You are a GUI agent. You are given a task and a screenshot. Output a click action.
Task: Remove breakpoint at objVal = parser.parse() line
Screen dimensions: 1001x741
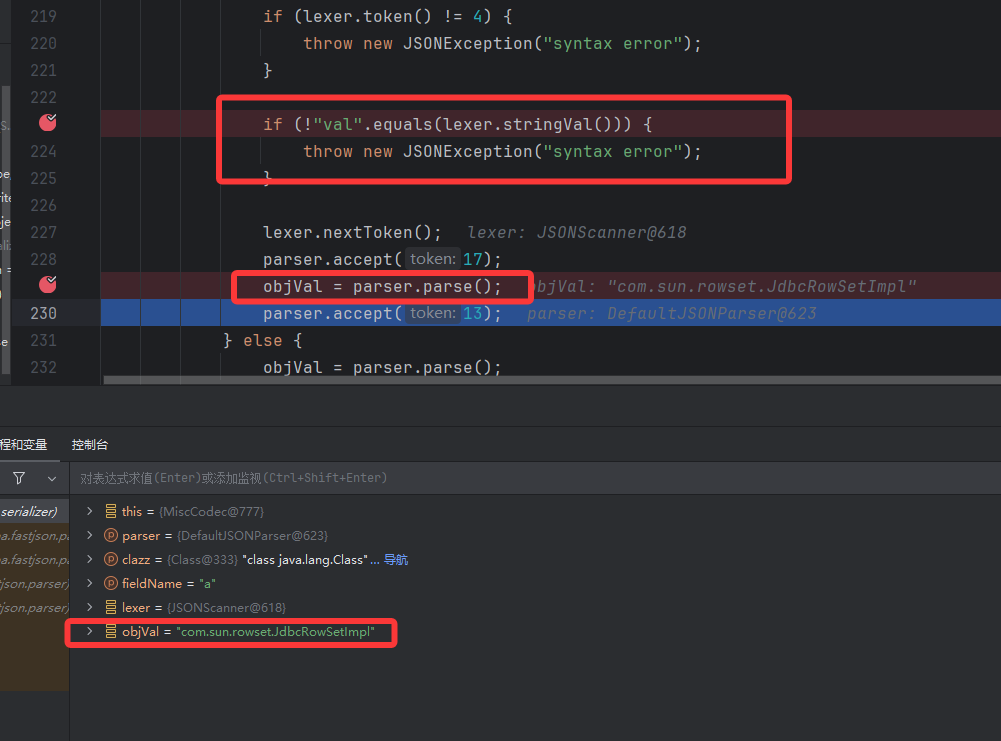[x=47, y=285]
